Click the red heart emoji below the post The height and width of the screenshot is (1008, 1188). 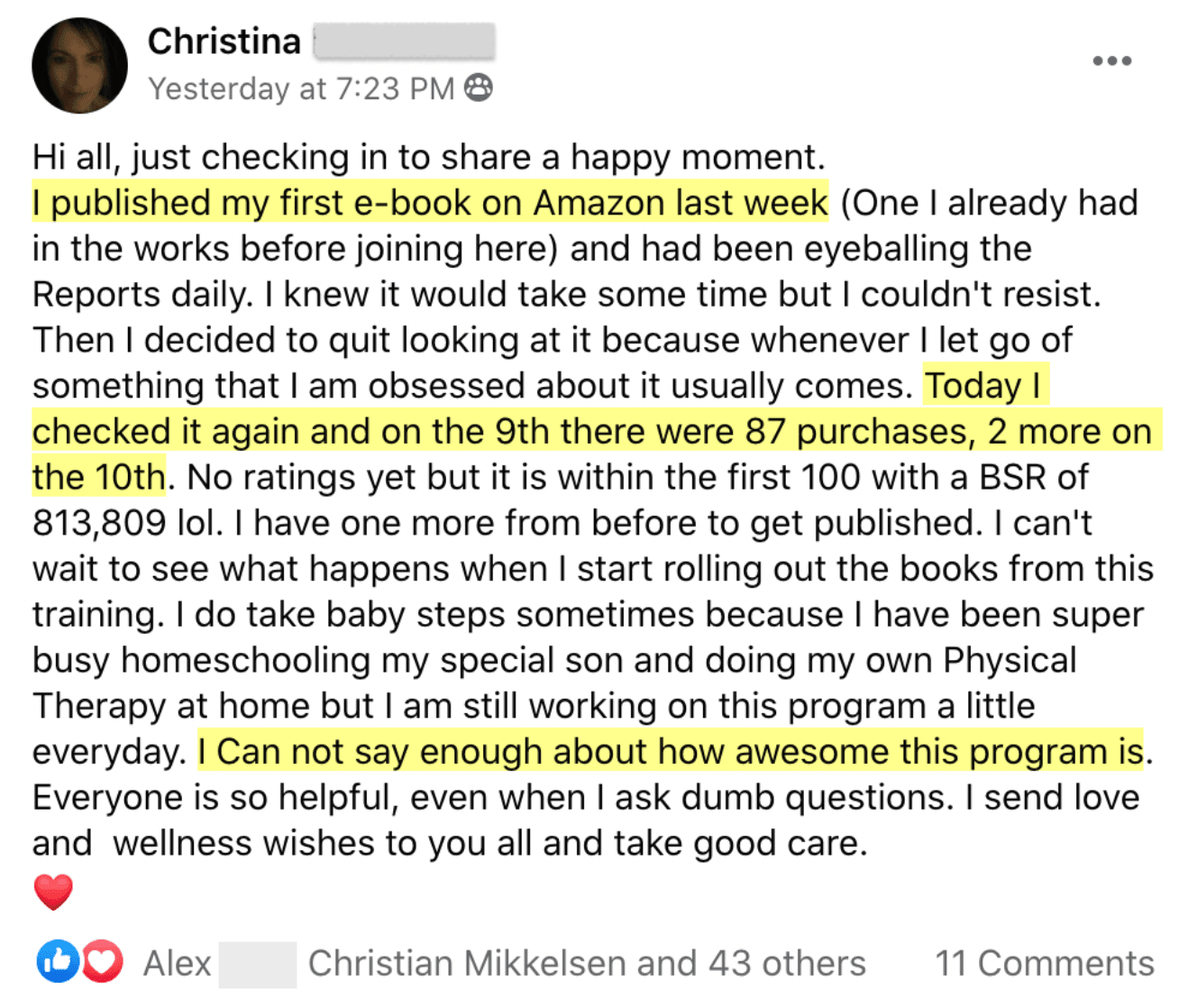53,892
